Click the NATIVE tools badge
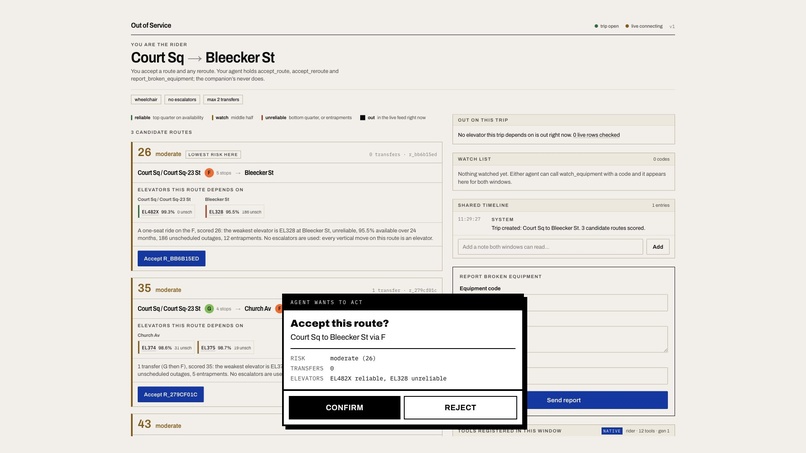This screenshot has height=453, width=806. click(612, 431)
